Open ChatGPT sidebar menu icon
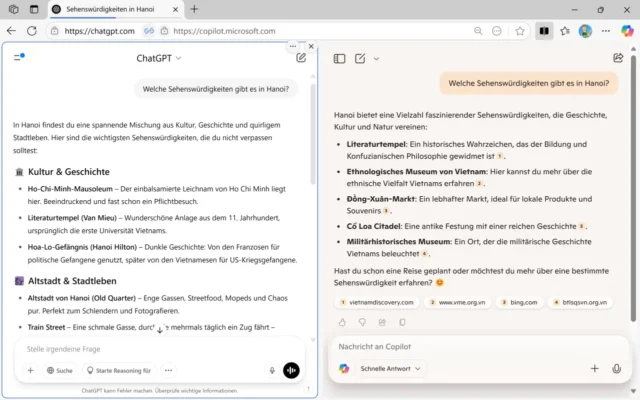Image resolution: width=640 pixels, height=400 pixels. point(19,57)
